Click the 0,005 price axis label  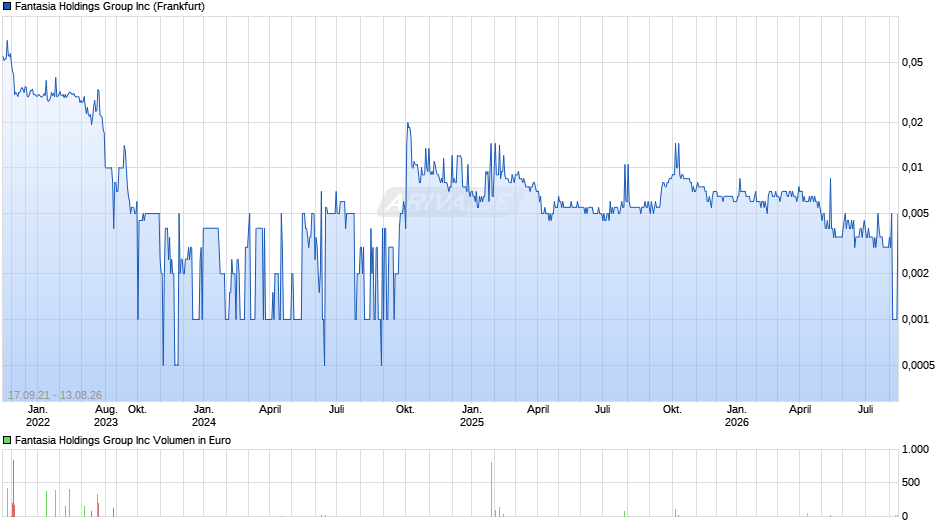click(915, 214)
